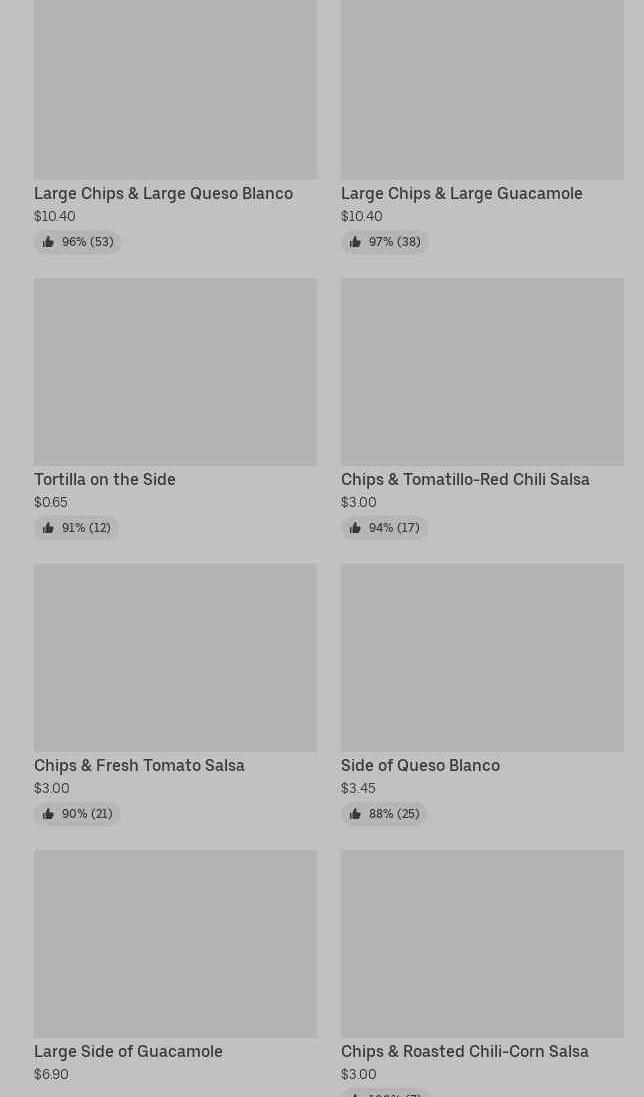644x1097 pixels.
Task: Select the Chips & Tomatillo-Red Chili Salsa photo
Action: coord(482,372)
